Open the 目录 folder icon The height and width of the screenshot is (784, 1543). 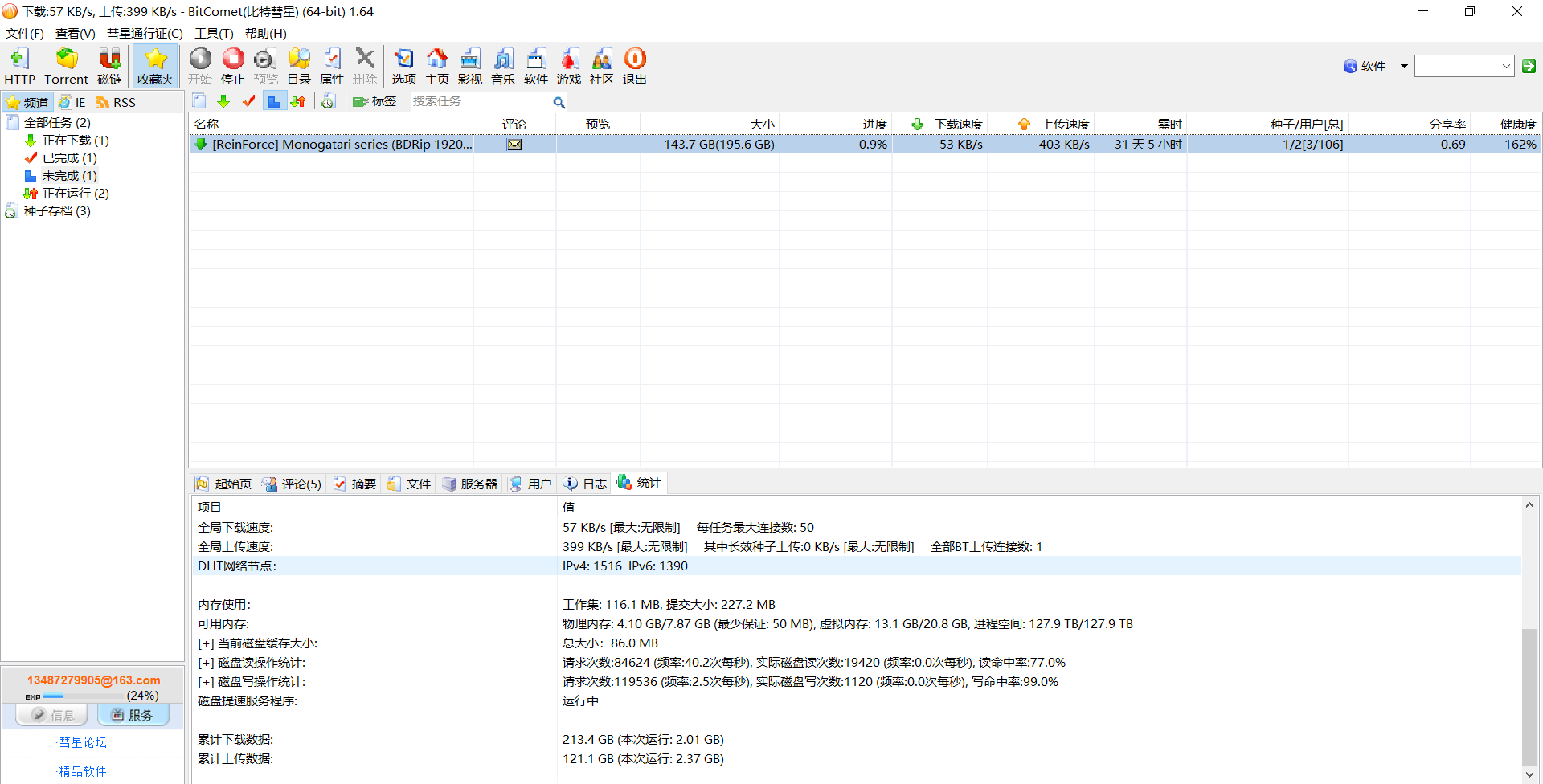point(299,66)
